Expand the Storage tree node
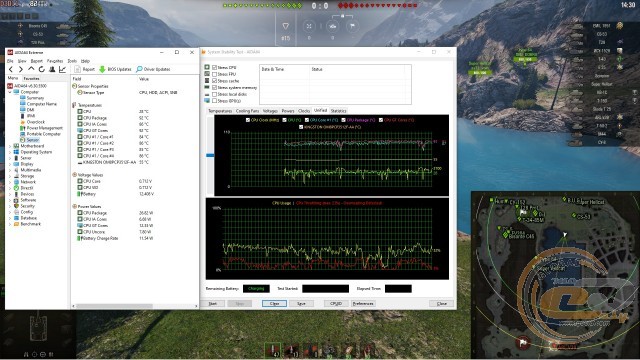The width and height of the screenshot is (640, 360). coord(10,176)
